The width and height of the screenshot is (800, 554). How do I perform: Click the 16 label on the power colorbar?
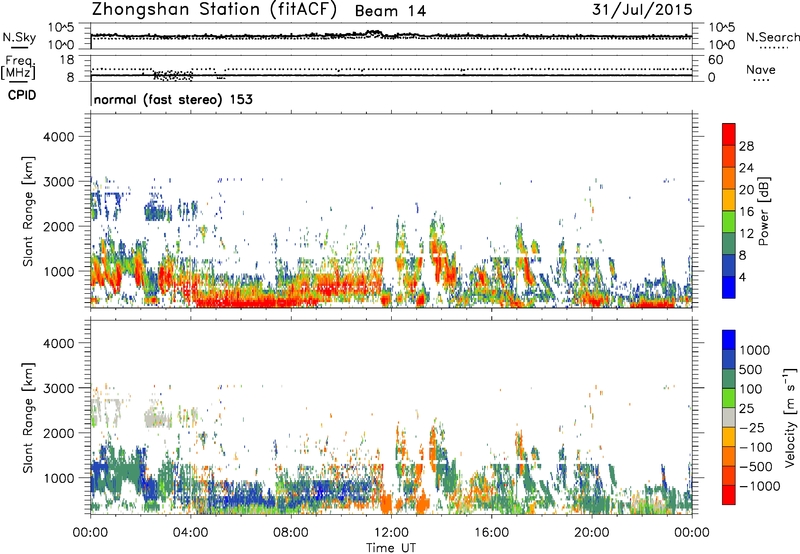(746, 212)
